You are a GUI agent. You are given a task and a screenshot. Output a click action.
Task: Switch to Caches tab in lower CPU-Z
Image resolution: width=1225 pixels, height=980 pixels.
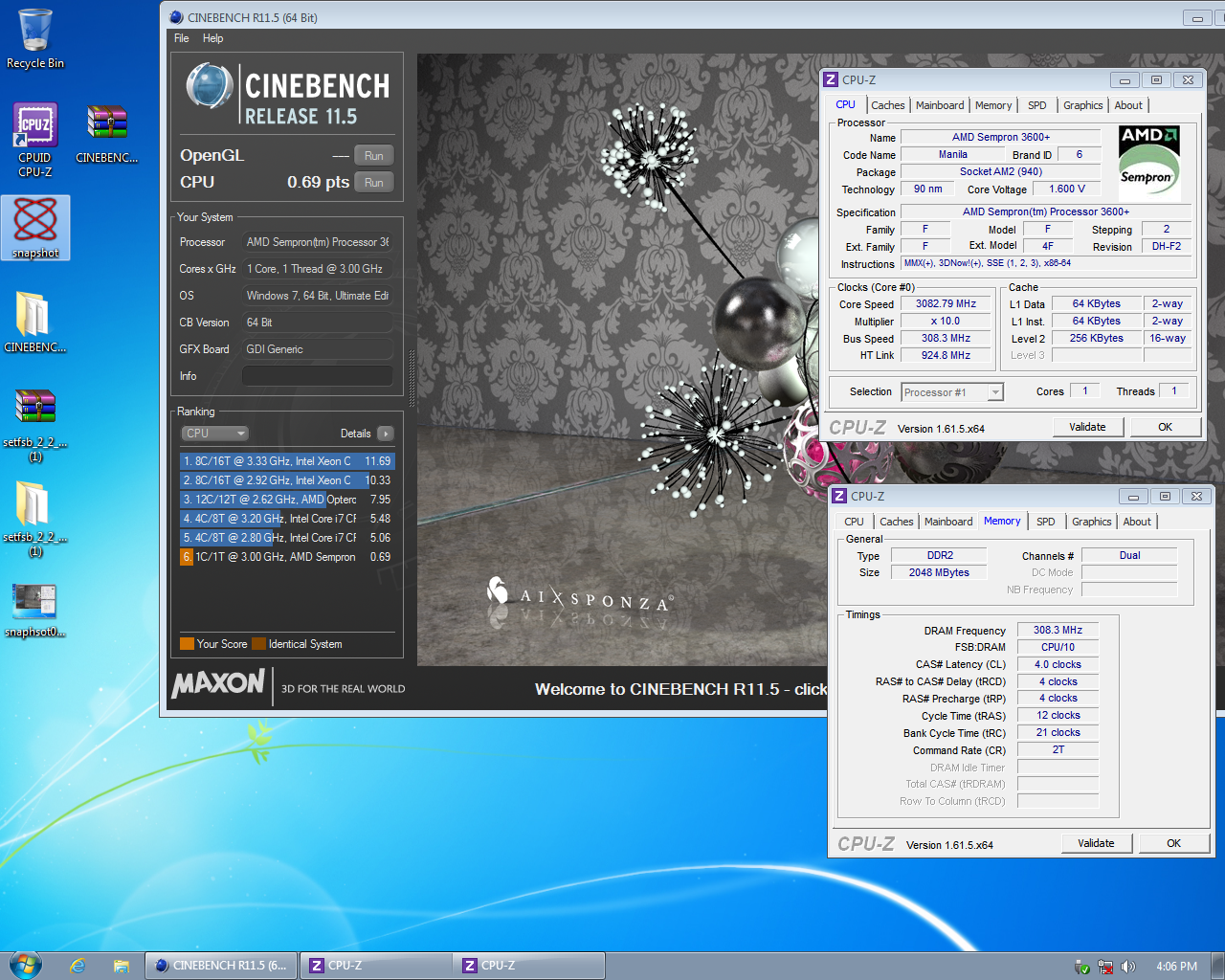click(x=897, y=522)
